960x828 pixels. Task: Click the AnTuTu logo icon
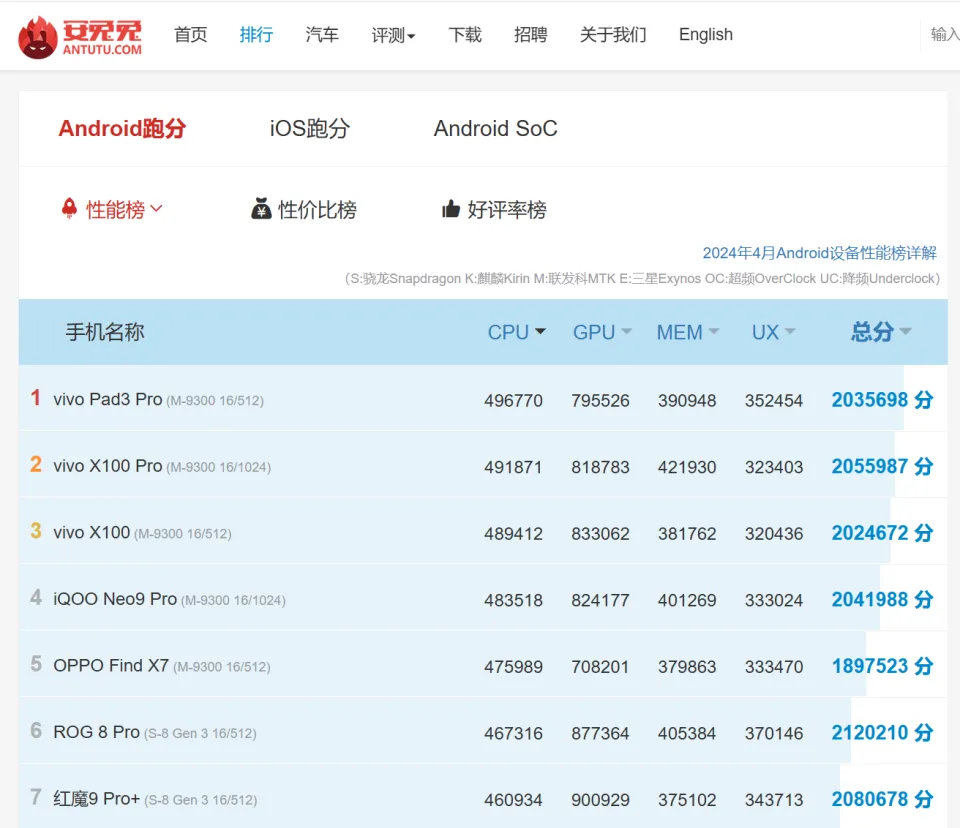(38, 37)
